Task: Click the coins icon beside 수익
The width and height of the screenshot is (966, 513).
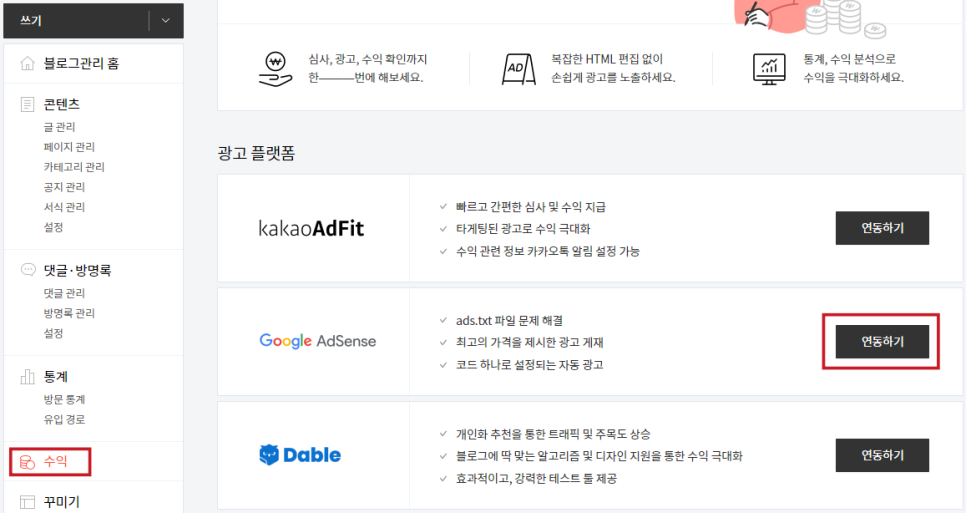Action: tap(28, 462)
